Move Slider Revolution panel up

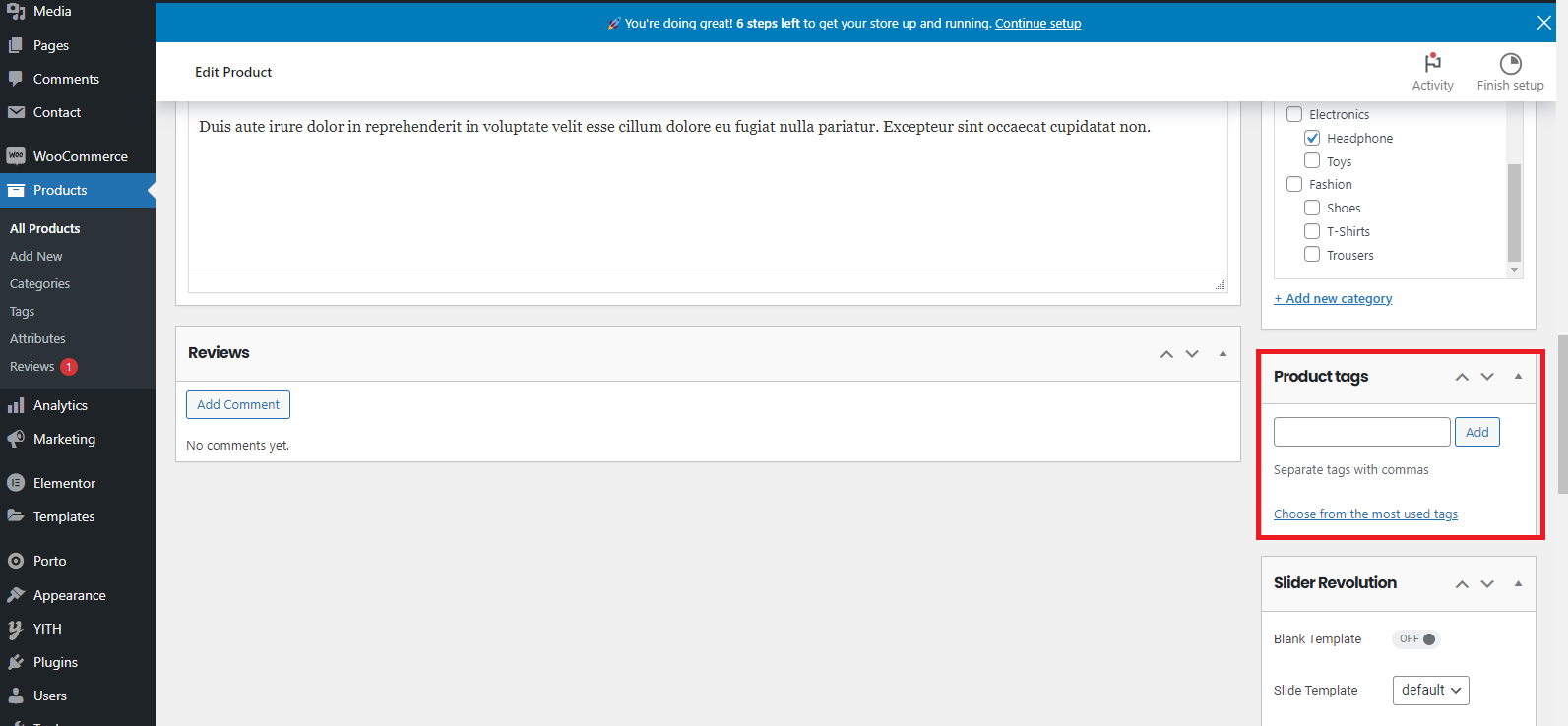(x=1462, y=584)
